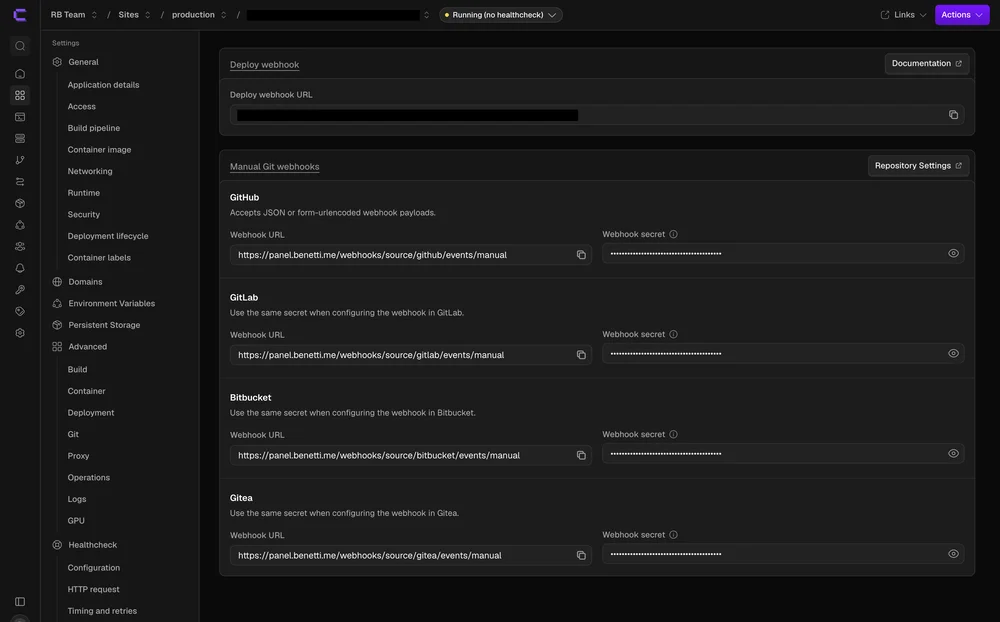Reveal the Bitbucket webhook secret
Image resolution: width=1000 pixels, height=622 pixels.
pos(953,454)
